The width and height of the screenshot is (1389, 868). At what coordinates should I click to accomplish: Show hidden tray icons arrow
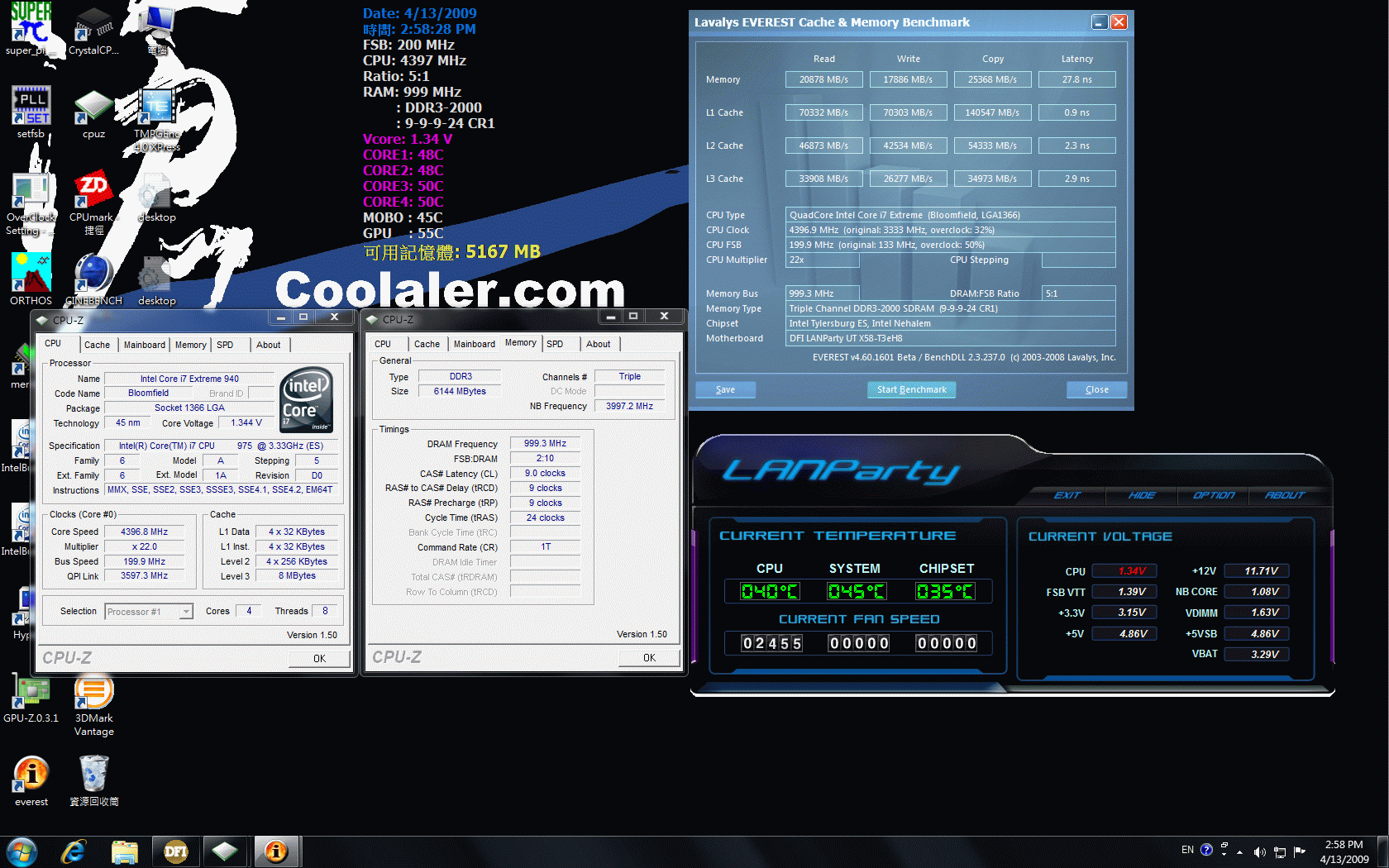(x=1239, y=851)
